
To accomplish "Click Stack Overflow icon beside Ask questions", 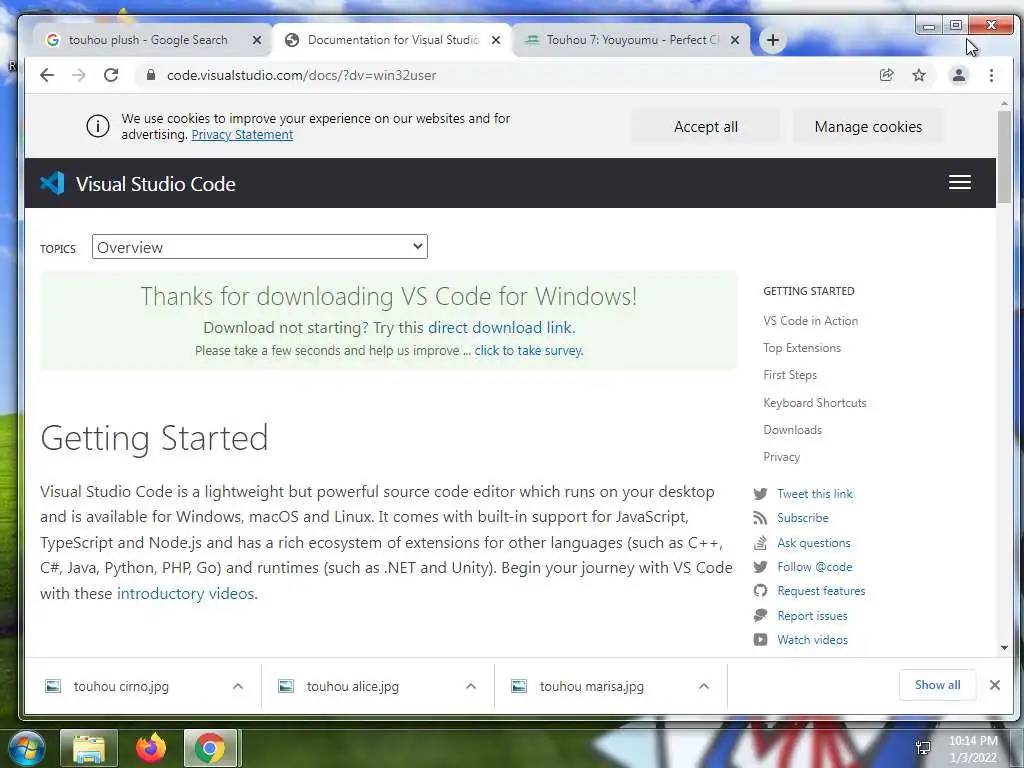I will 760,543.
